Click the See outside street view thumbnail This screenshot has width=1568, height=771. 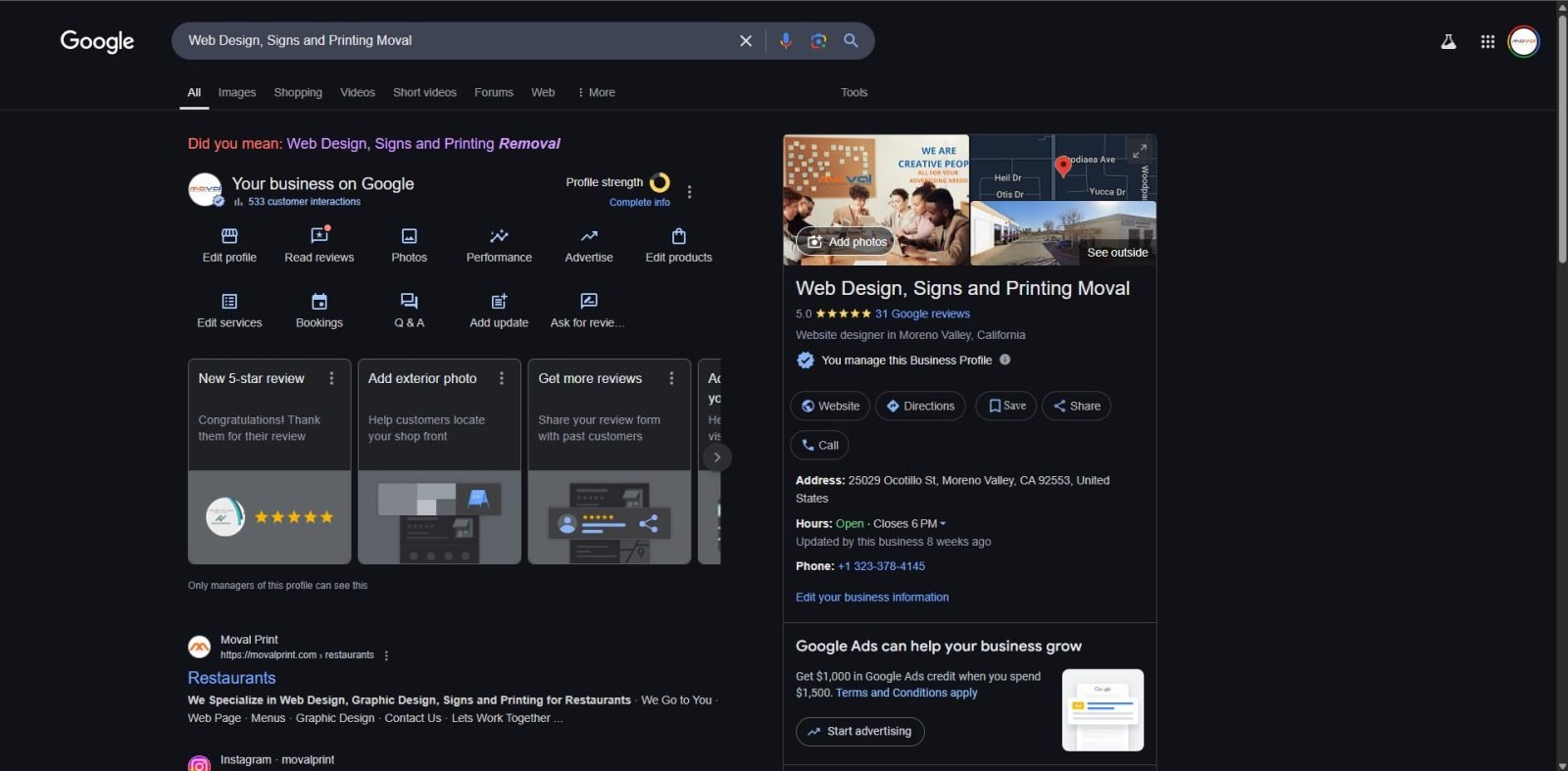click(1063, 234)
